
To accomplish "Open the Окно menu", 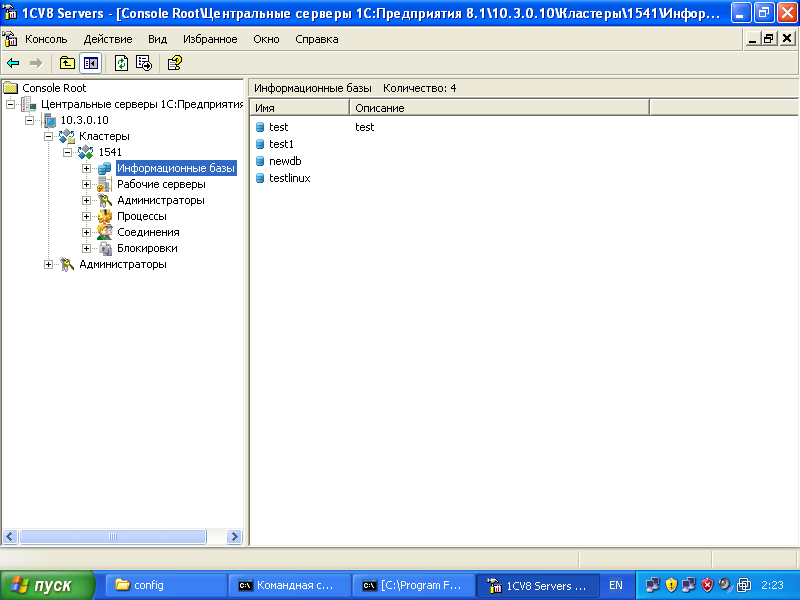I will 266,39.
